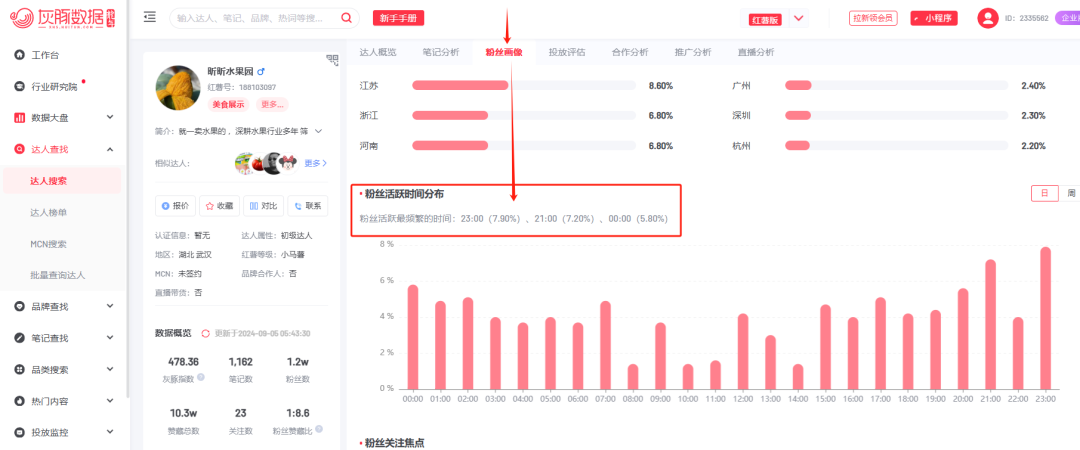Click the 新手手册 button
Image resolution: width=1080 pixels, height=450 pixels.
pyautogui.click(x=399, y=18)
